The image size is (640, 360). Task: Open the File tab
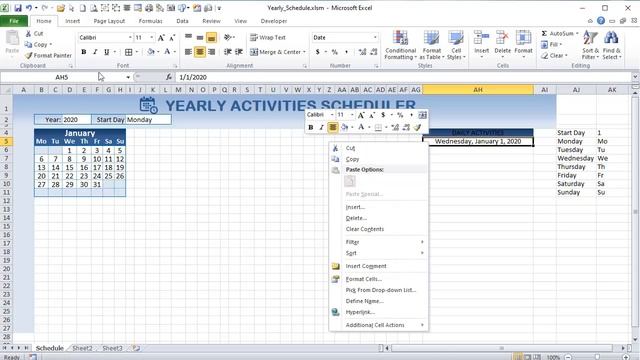14,21
